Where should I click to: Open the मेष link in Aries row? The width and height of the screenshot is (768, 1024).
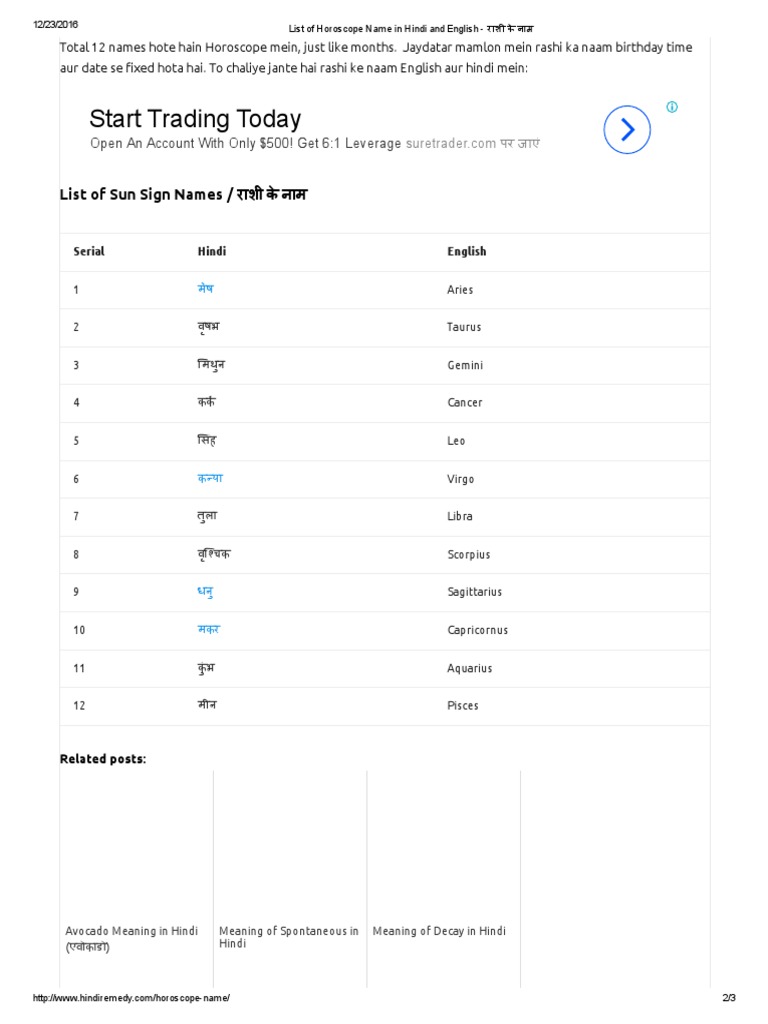(205, 289)
